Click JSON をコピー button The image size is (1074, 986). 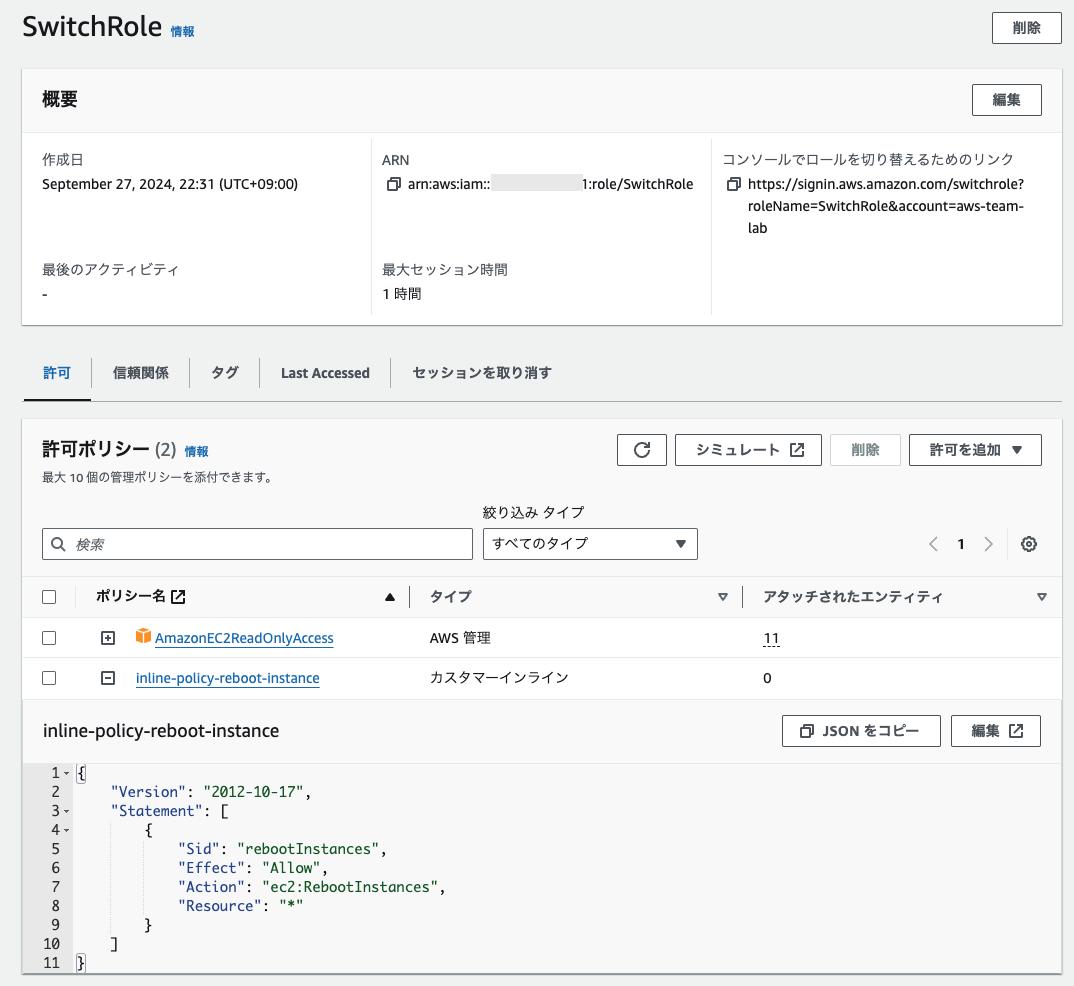(x=861, y=731)
